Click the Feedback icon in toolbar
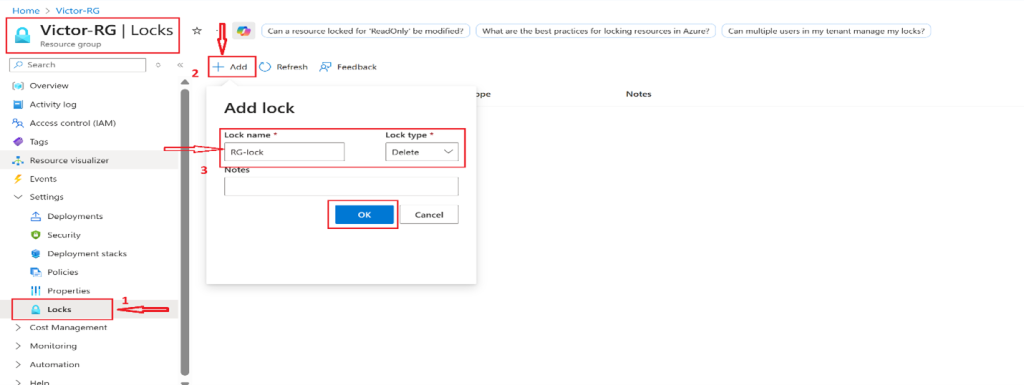 pyautogui.click(x=326, y=67)
